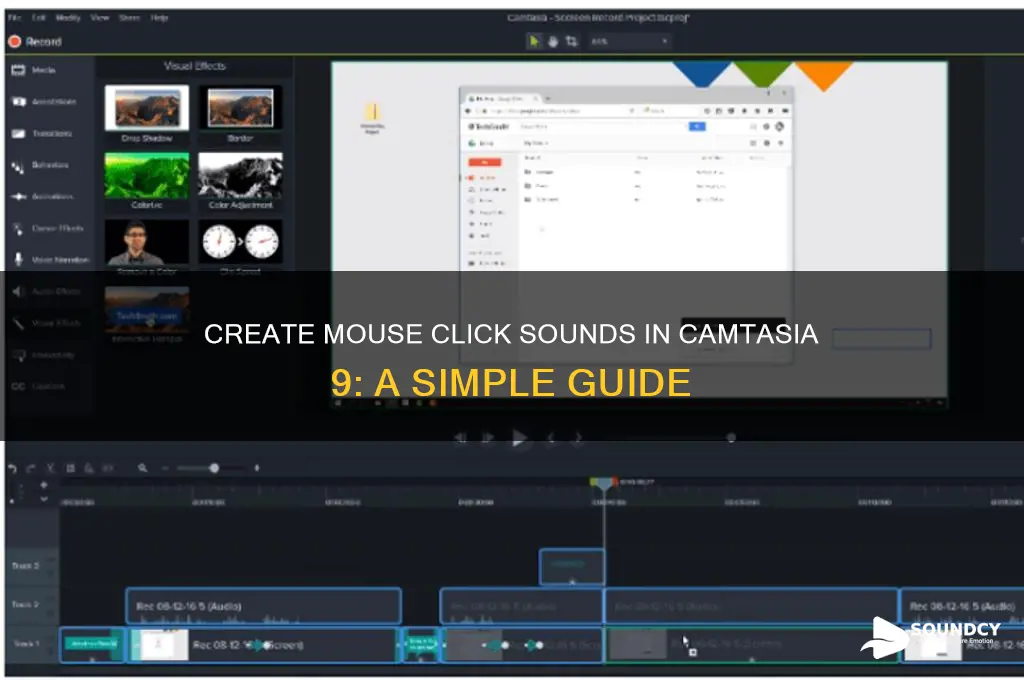This screenshot has width=1024, height=680.
Task: Click the playback scrubber knob below canvas
Action: [x=731, y=438]
